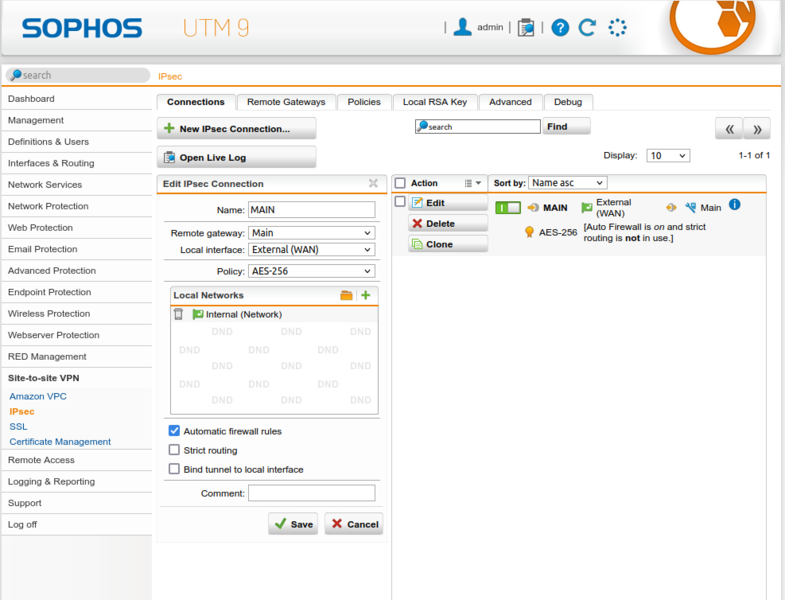
Task: Expand the Policy dropdown
Action: pos(310,271)
